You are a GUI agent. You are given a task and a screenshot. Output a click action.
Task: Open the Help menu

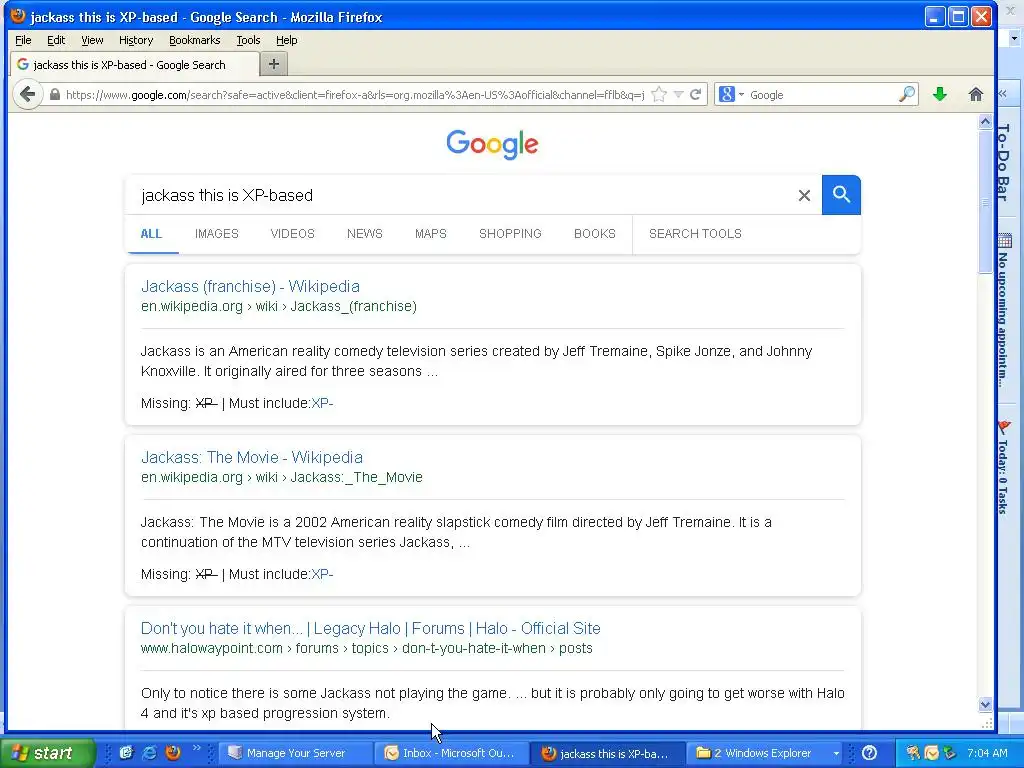click(x=287, y=40)
